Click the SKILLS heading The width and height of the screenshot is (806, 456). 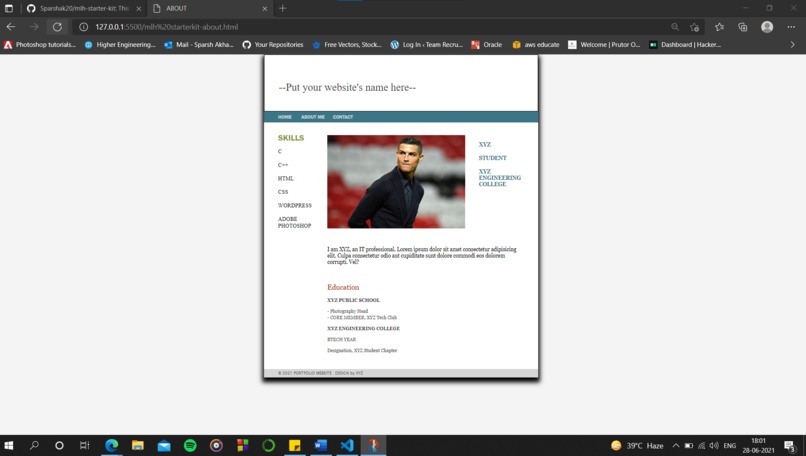click(291, 138)
